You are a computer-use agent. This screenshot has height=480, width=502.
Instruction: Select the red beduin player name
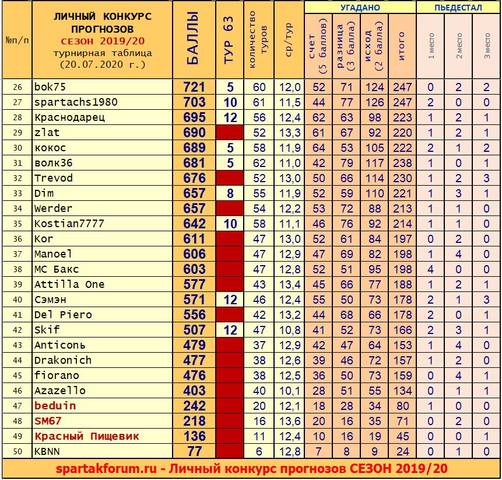coord(55,406)
